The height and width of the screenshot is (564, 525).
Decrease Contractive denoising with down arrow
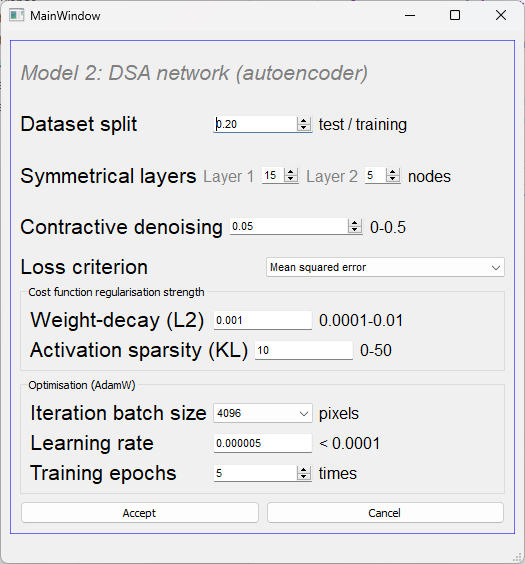tap(355, 230)
